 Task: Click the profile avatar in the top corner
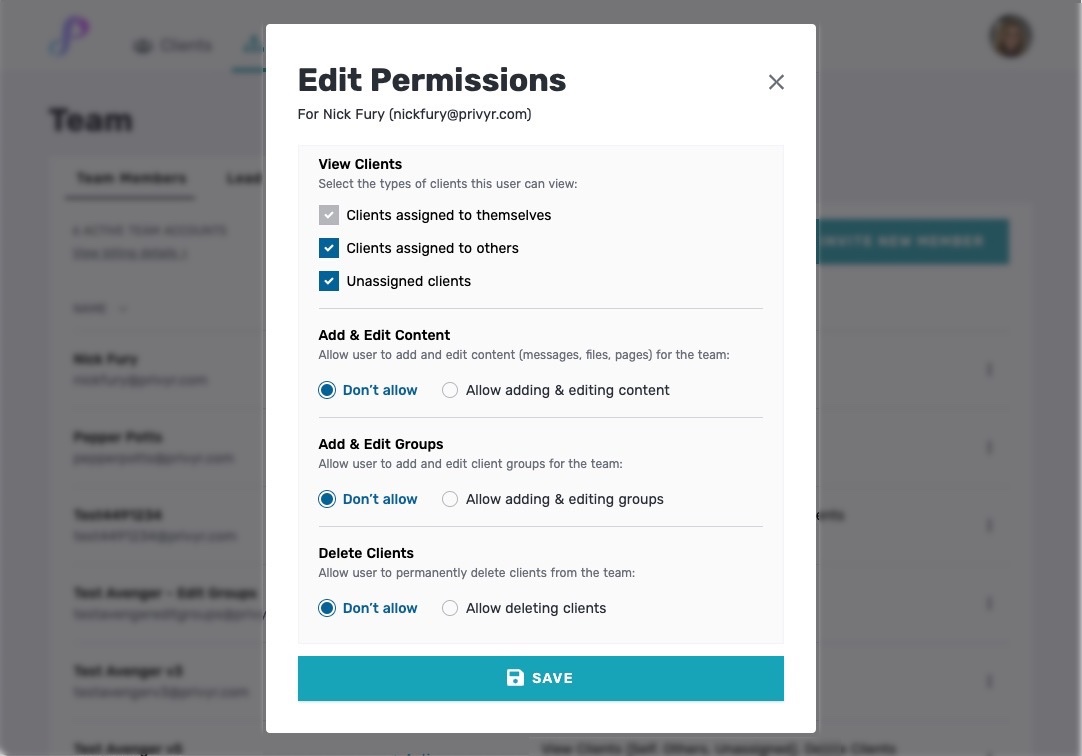1010,36
